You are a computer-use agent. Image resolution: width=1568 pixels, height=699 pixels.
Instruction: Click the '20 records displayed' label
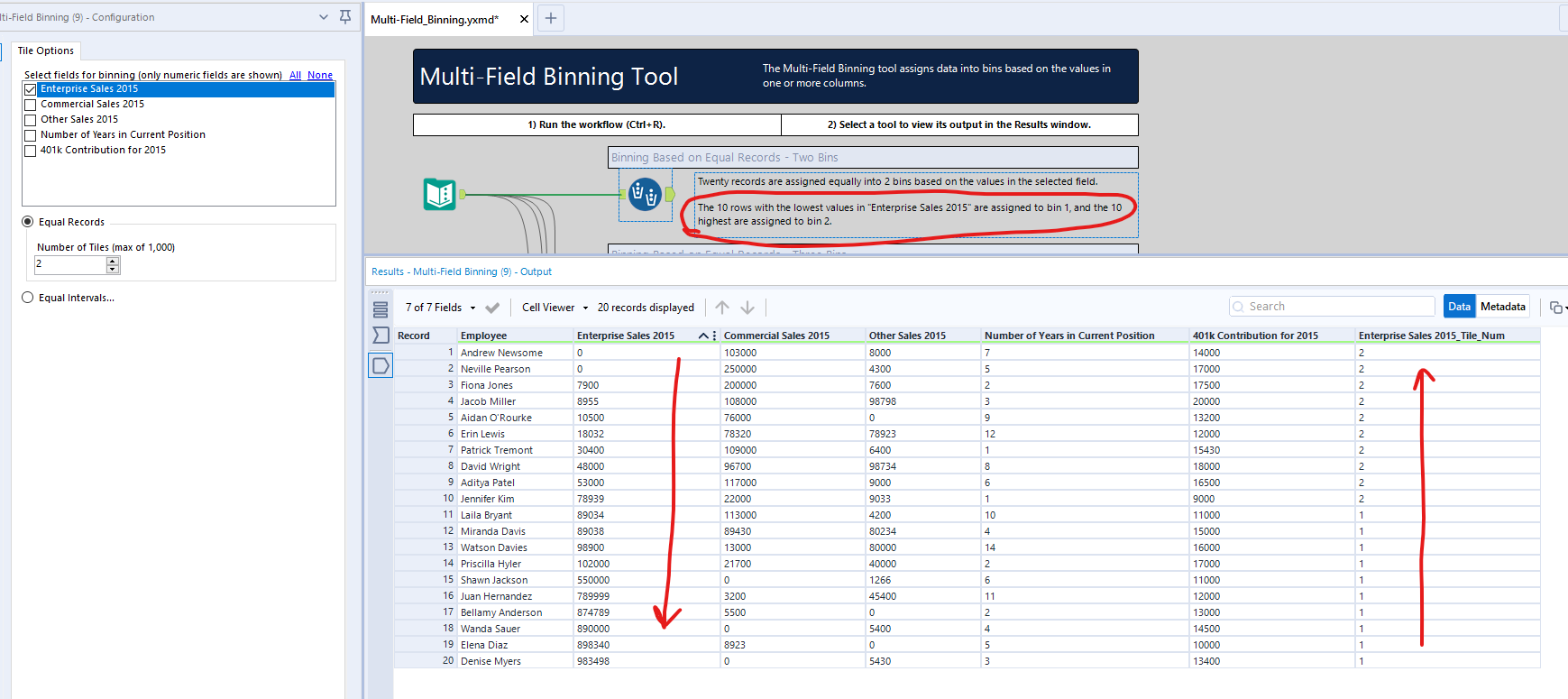(646, 308)
